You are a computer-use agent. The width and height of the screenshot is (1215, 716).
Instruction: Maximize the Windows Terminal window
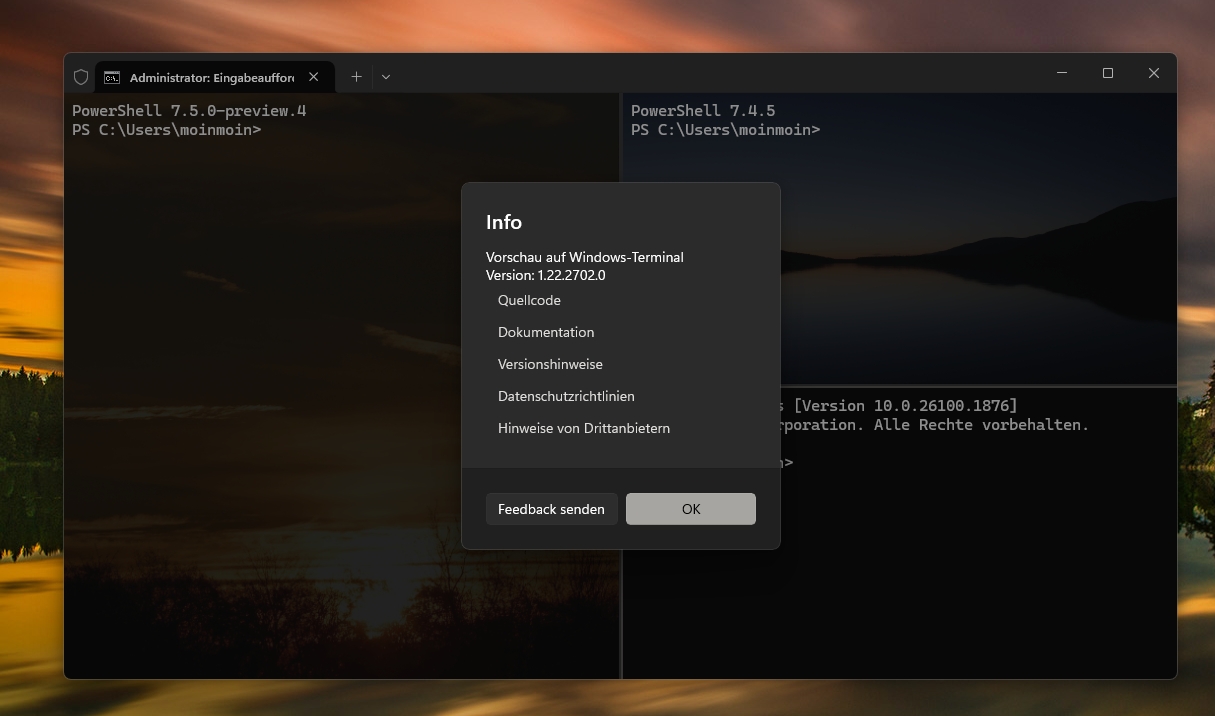[1108, 73]
